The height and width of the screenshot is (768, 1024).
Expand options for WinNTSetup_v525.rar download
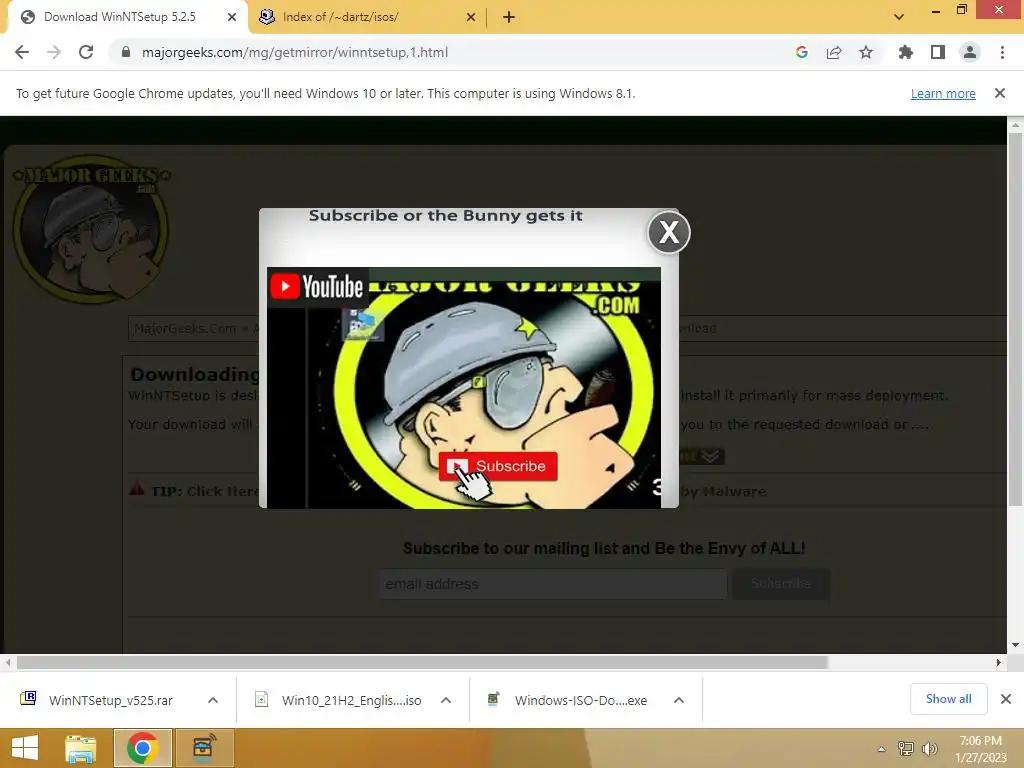pos(213,700)
